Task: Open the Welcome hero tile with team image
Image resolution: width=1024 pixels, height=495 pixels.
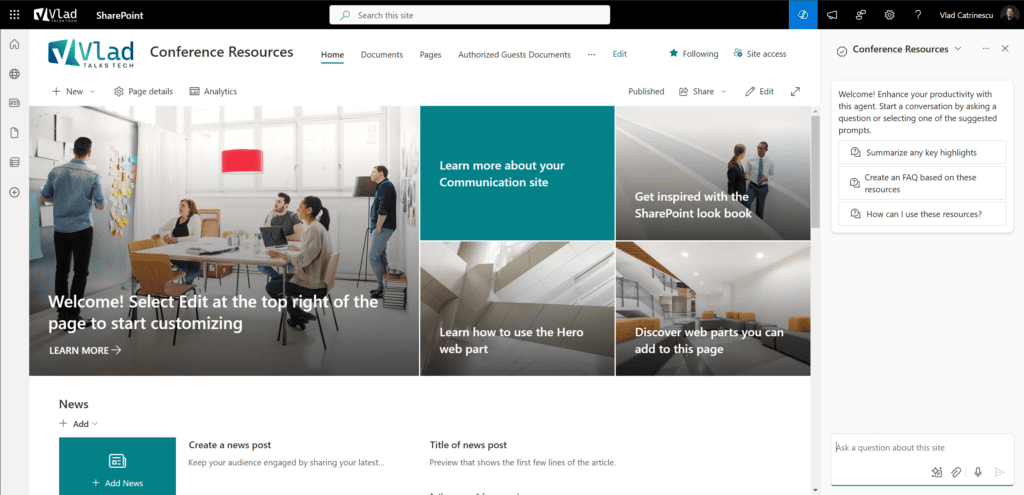Action: tap(224, 241)
